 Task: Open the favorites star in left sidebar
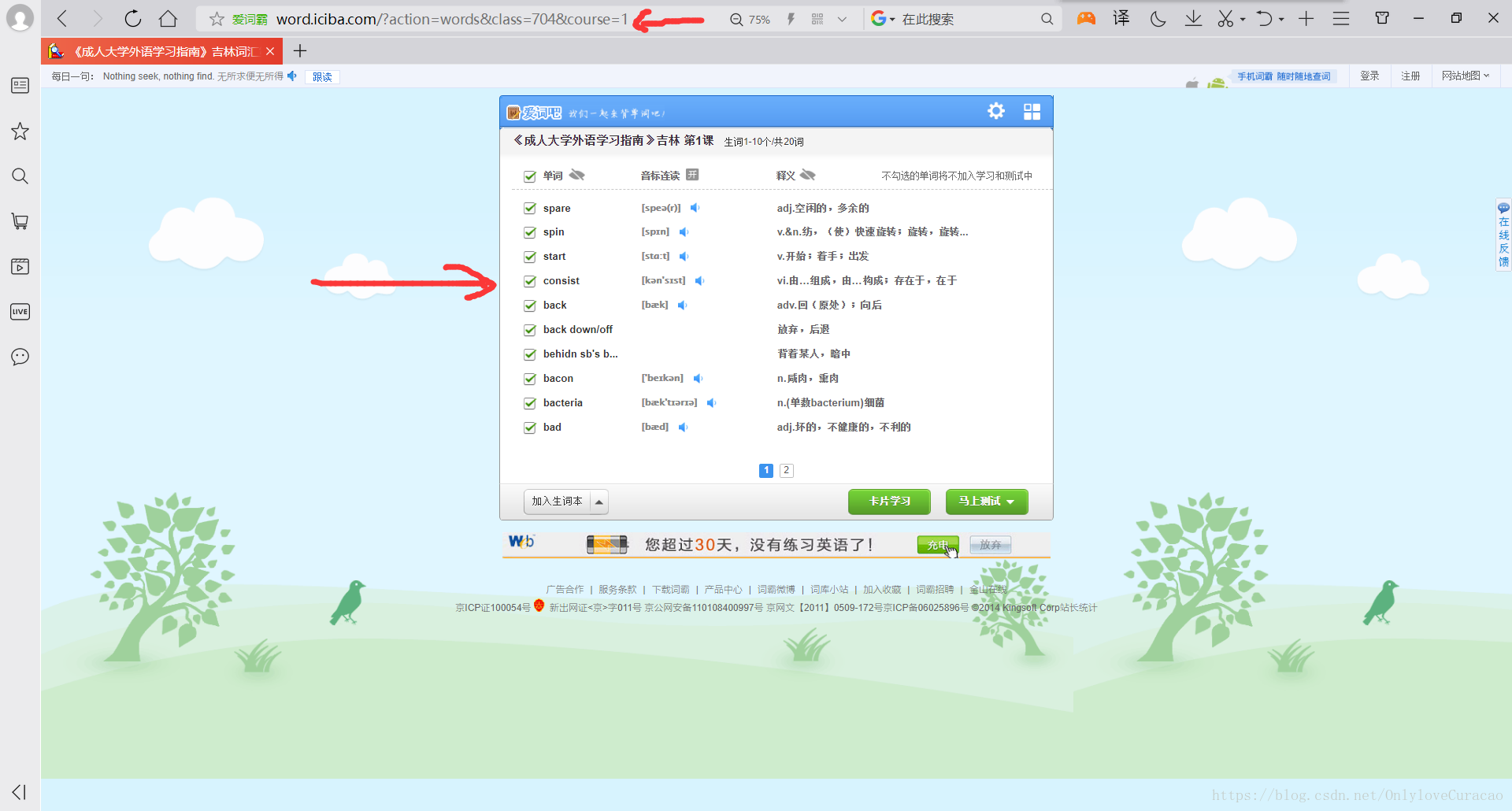point(20,131)
